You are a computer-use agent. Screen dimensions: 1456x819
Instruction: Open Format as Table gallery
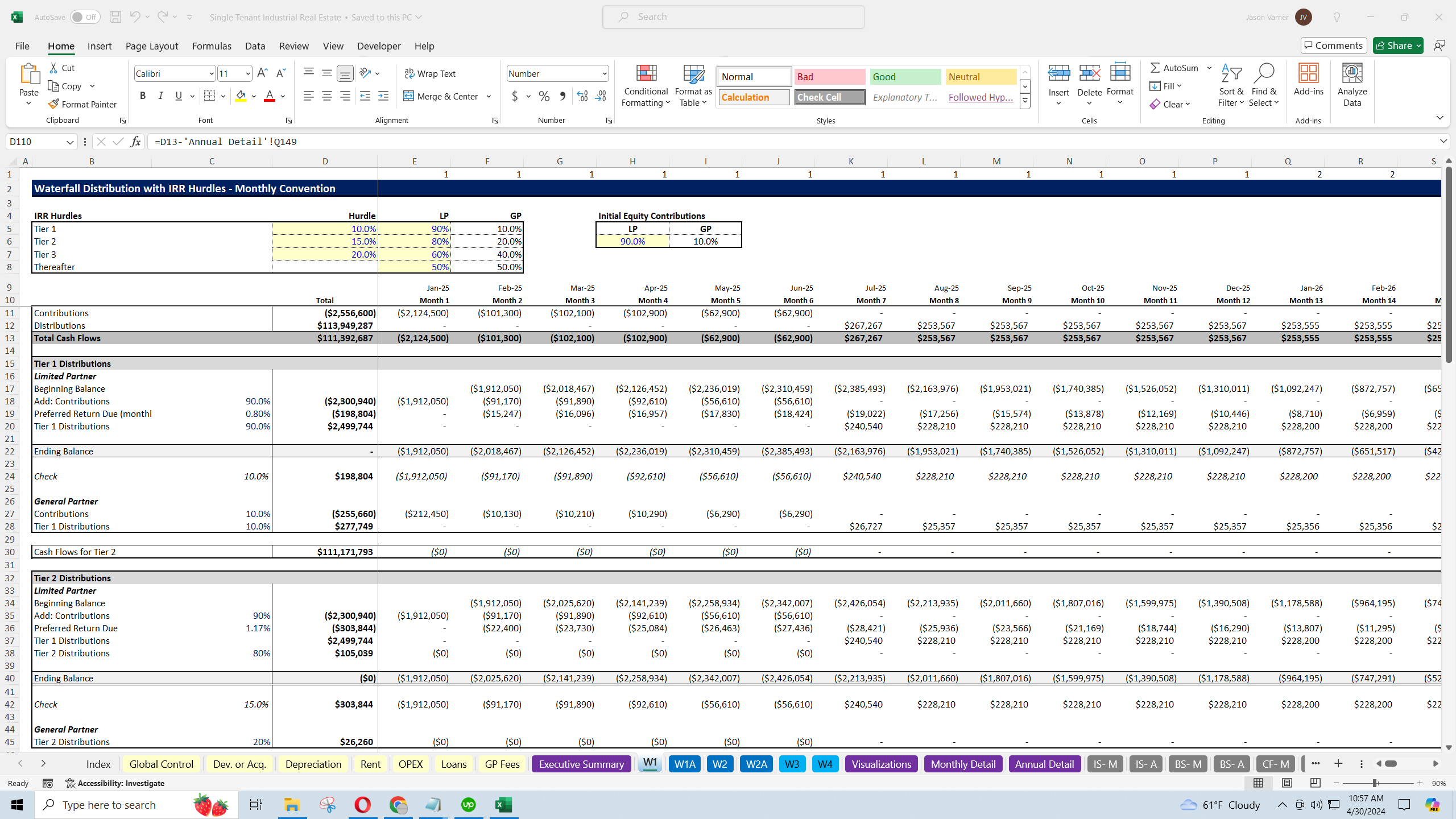[x=693, y=85]
